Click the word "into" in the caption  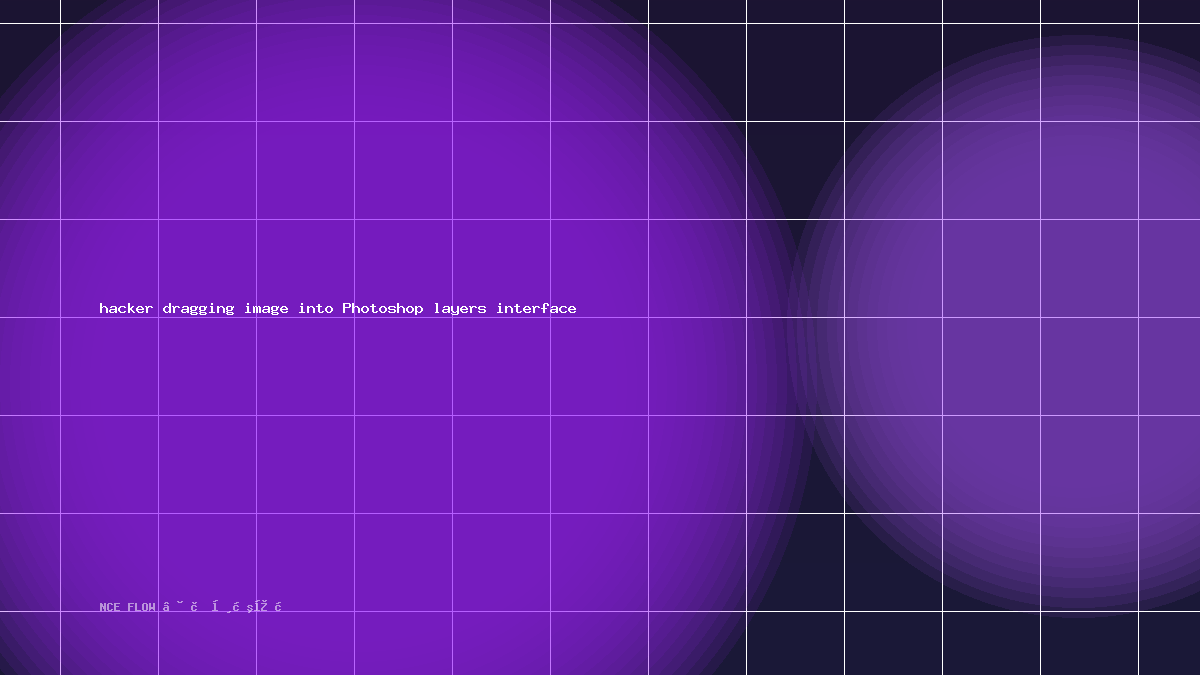(x=316, y=308)
